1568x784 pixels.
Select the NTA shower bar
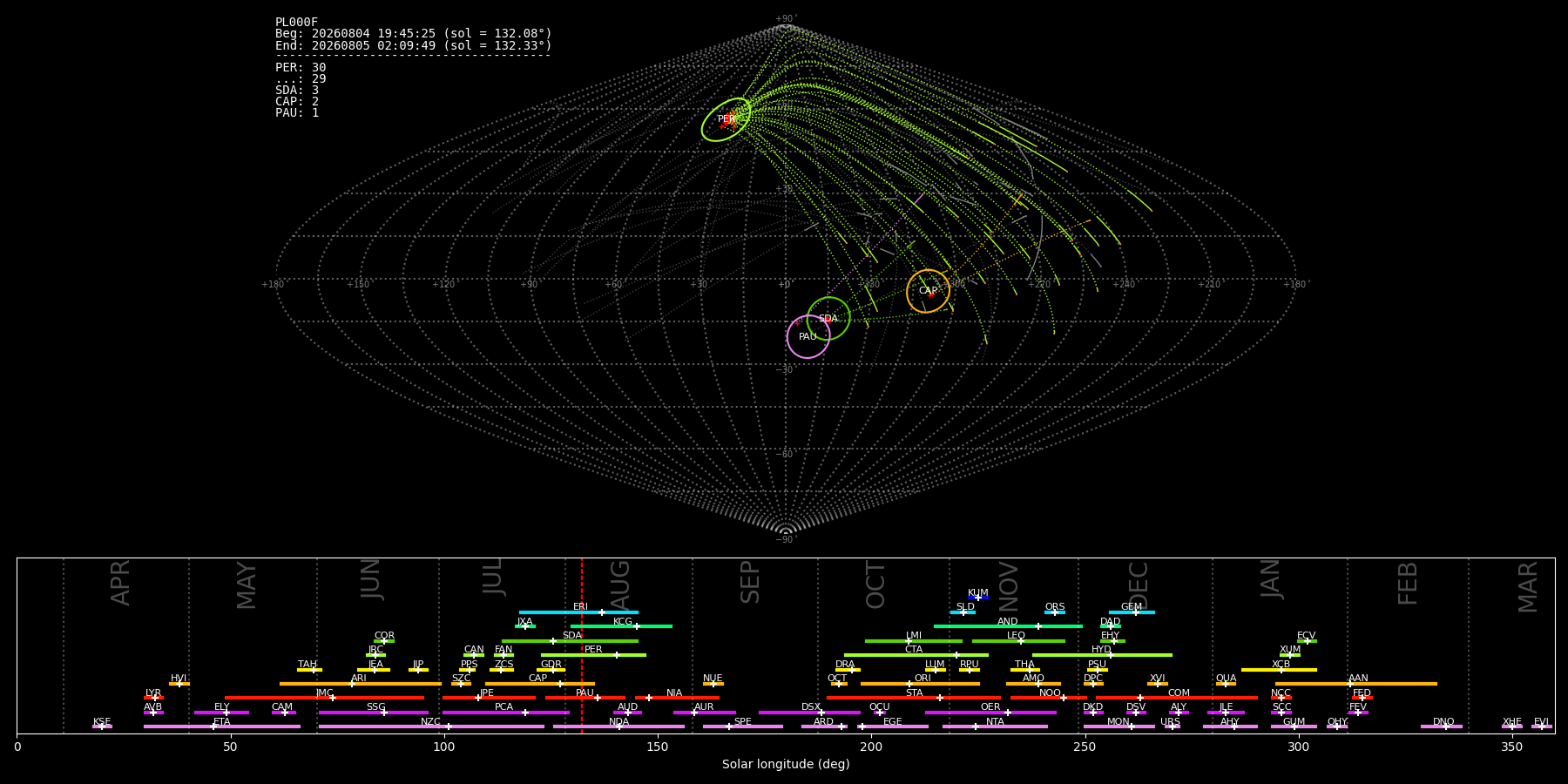point(995,727)
